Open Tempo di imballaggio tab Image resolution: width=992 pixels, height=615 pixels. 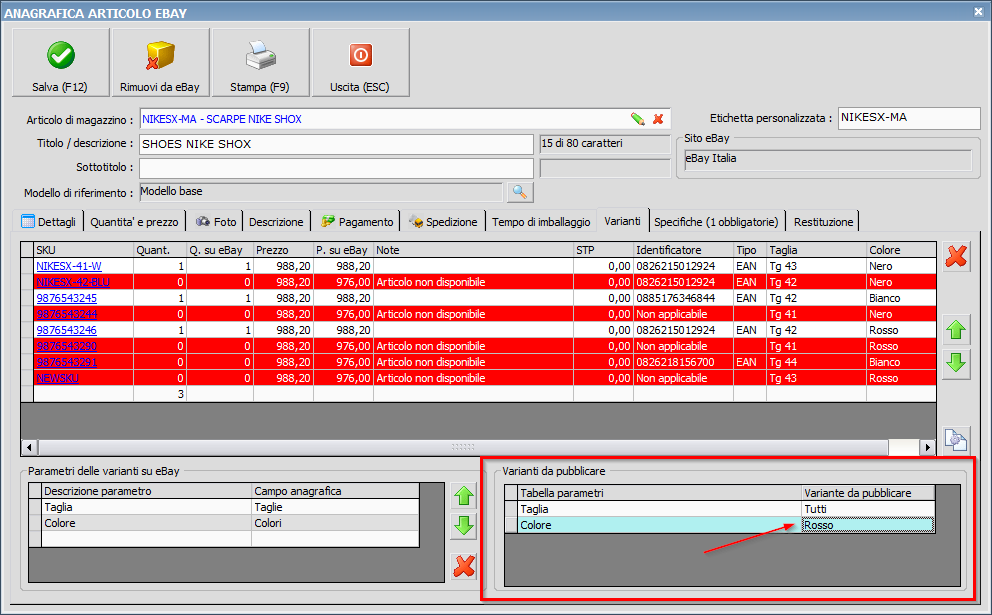coord(541,221)
